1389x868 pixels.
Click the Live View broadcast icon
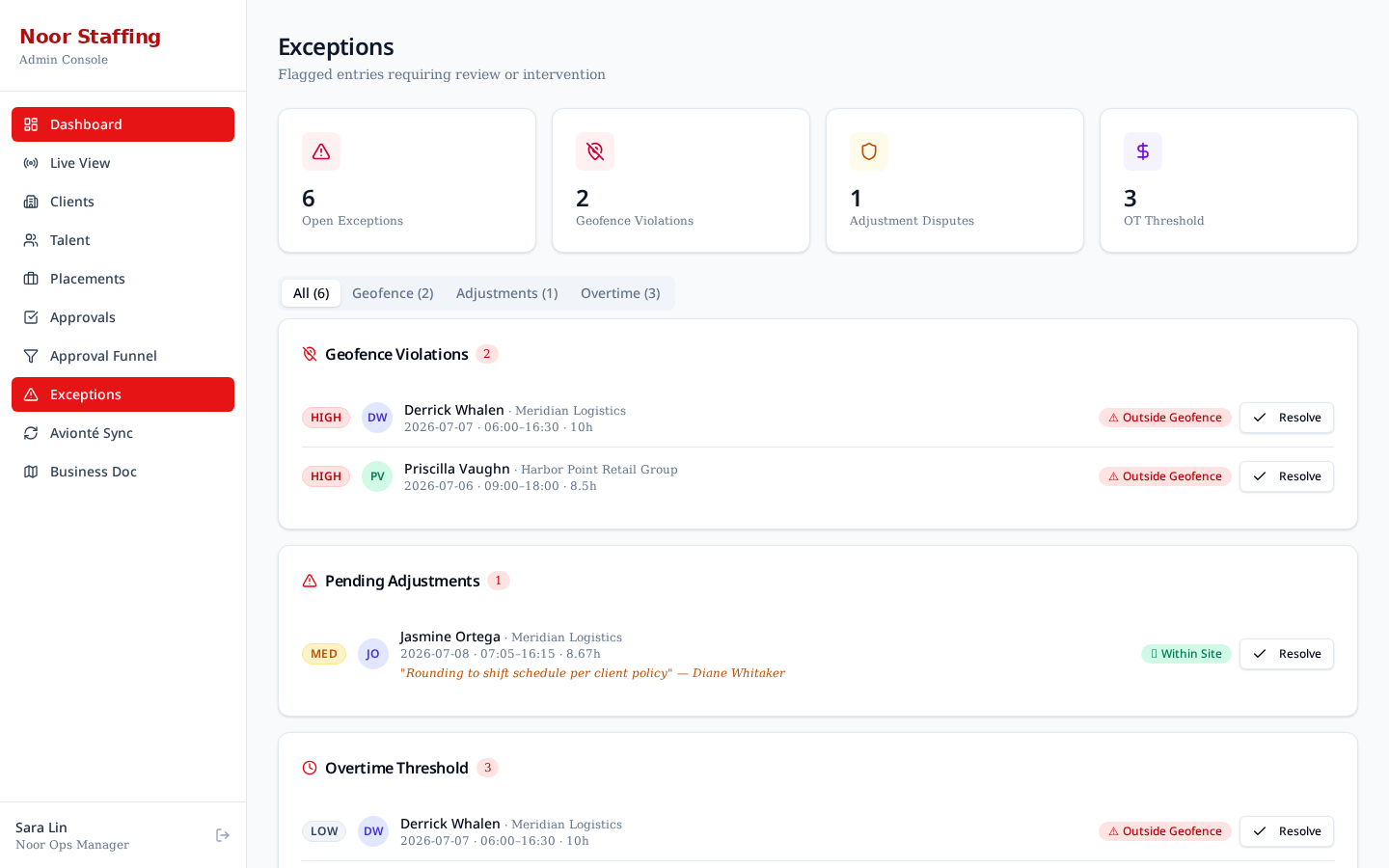[31, 163]
